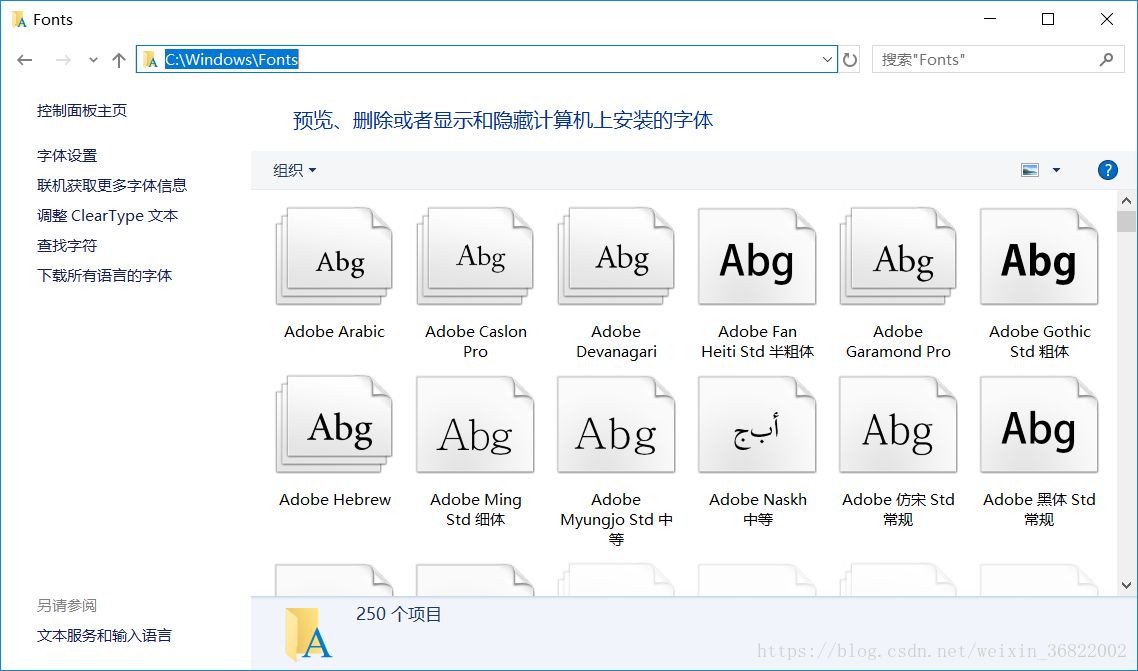
Task: Click the Adobe Hebrew name label
Action: pos(335,500)
